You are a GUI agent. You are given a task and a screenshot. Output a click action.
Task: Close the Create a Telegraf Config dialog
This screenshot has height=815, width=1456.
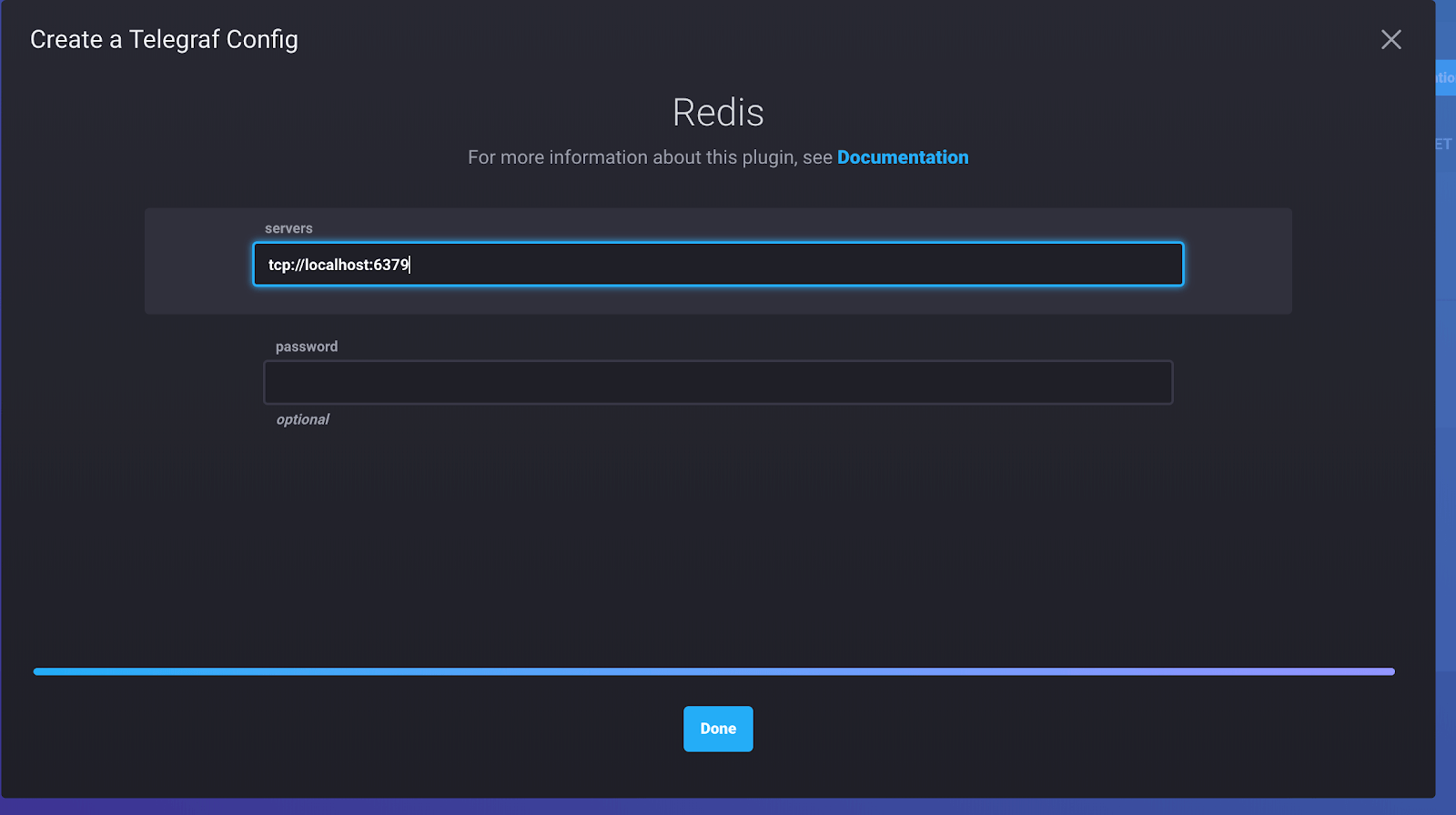pyautogui.click(x=1390, y=39)
